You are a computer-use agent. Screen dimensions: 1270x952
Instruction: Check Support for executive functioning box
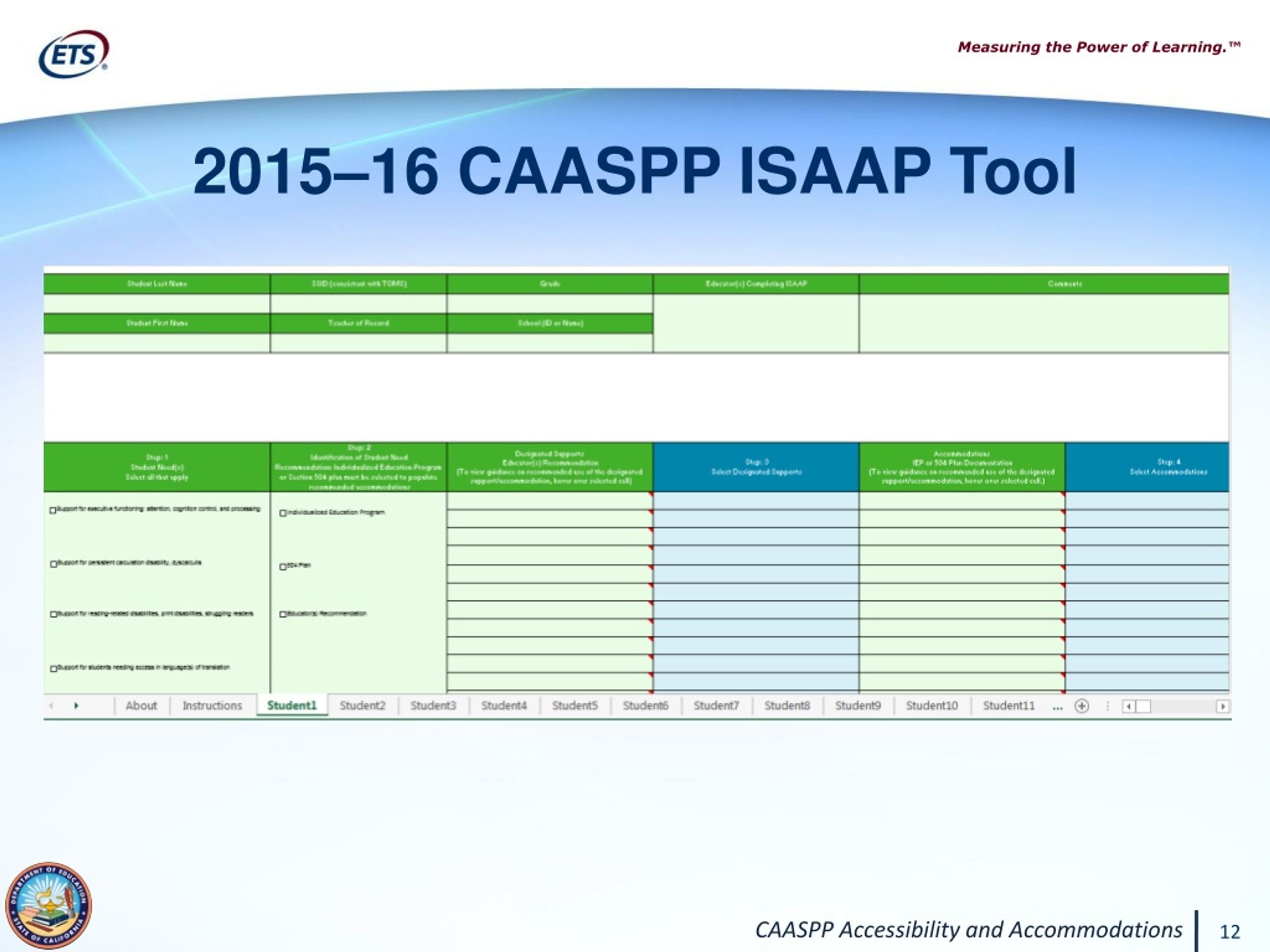(53, 510)
